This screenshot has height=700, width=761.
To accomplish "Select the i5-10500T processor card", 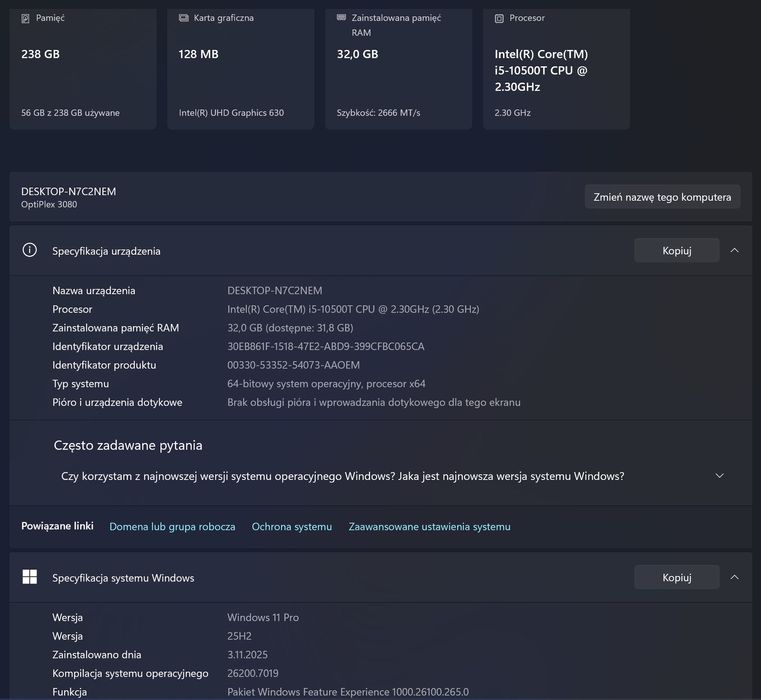I will 556,70.
